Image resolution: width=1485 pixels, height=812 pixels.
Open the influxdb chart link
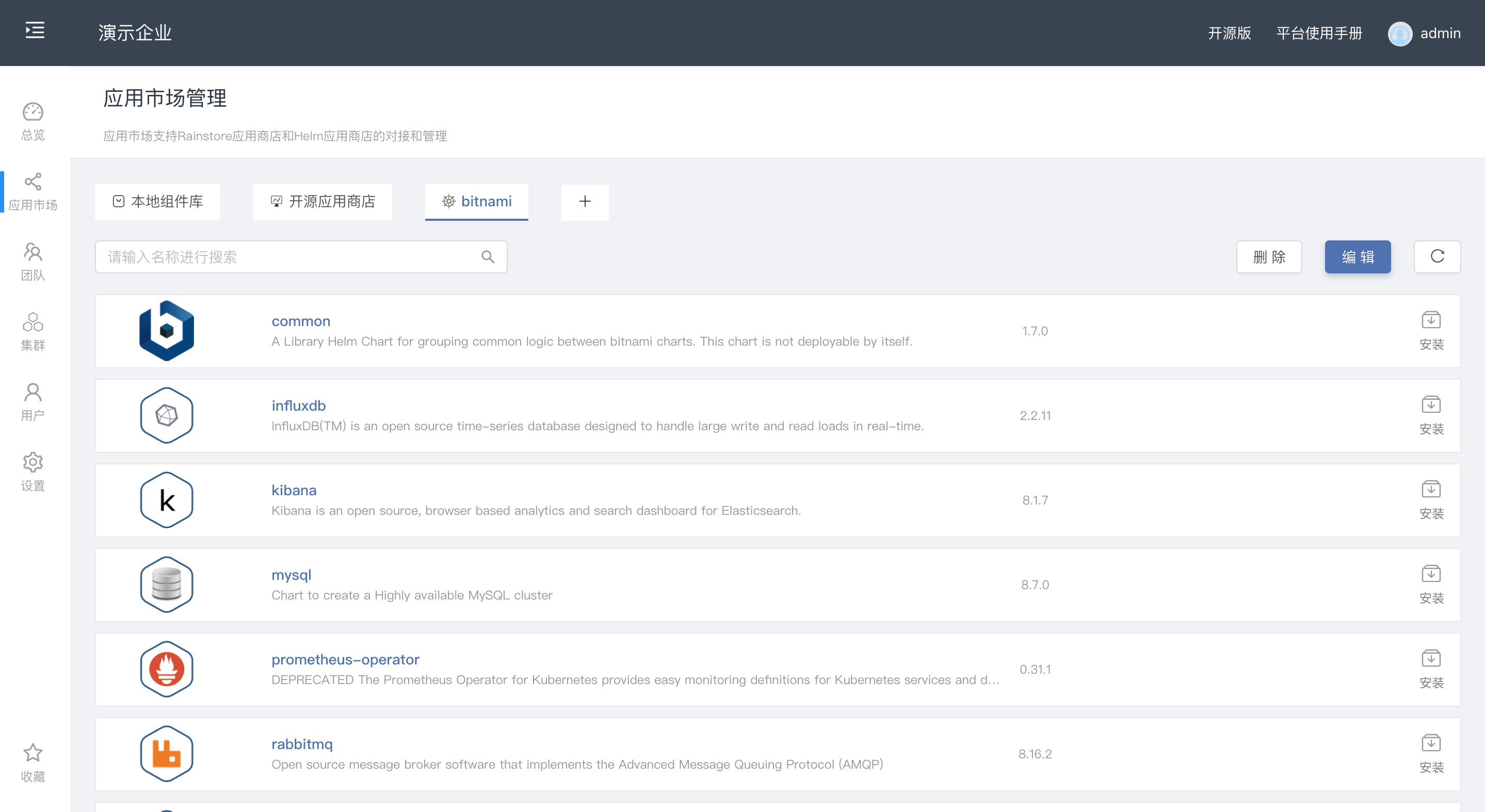tap(299, 405)
